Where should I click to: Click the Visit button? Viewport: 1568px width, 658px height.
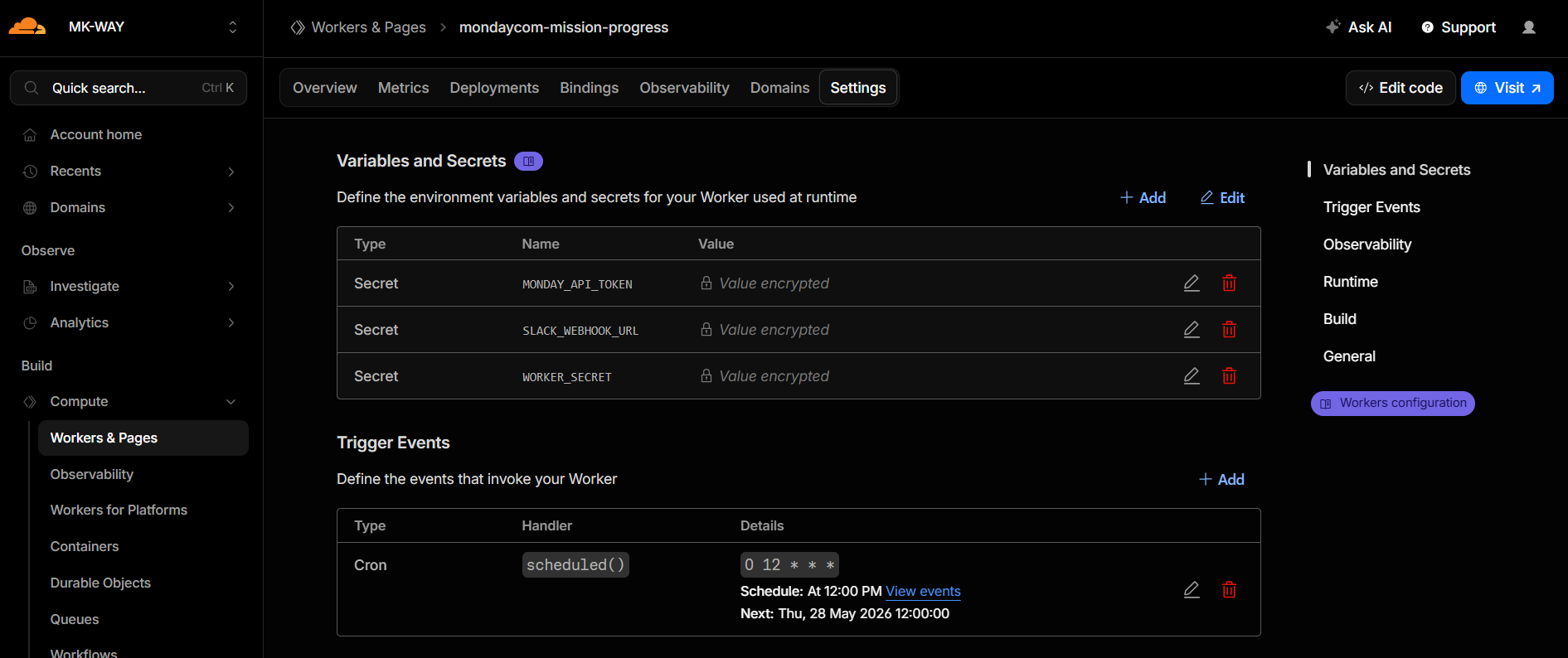1507,88
